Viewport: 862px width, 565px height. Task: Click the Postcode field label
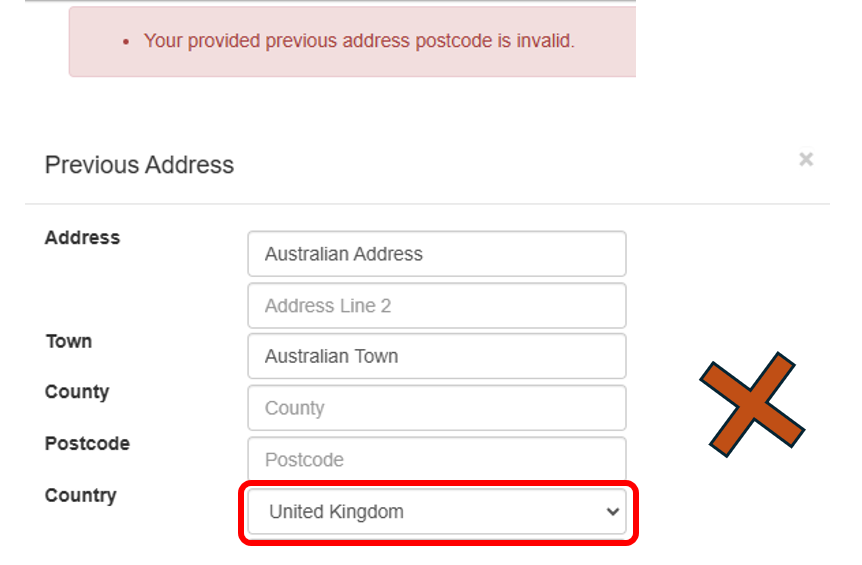(87, 443)
